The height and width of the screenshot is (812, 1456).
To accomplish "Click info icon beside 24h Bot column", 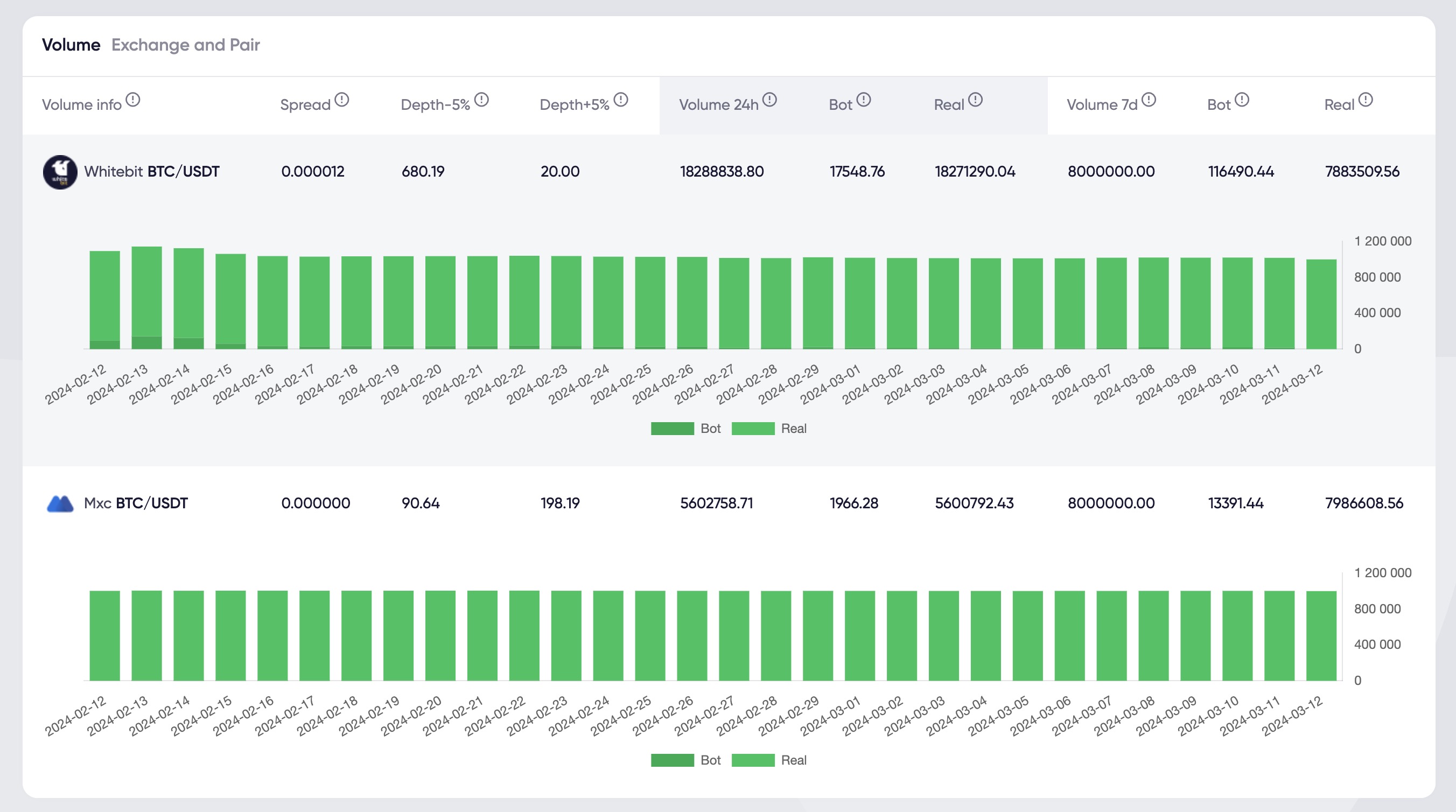I will [x=864, y=100].
